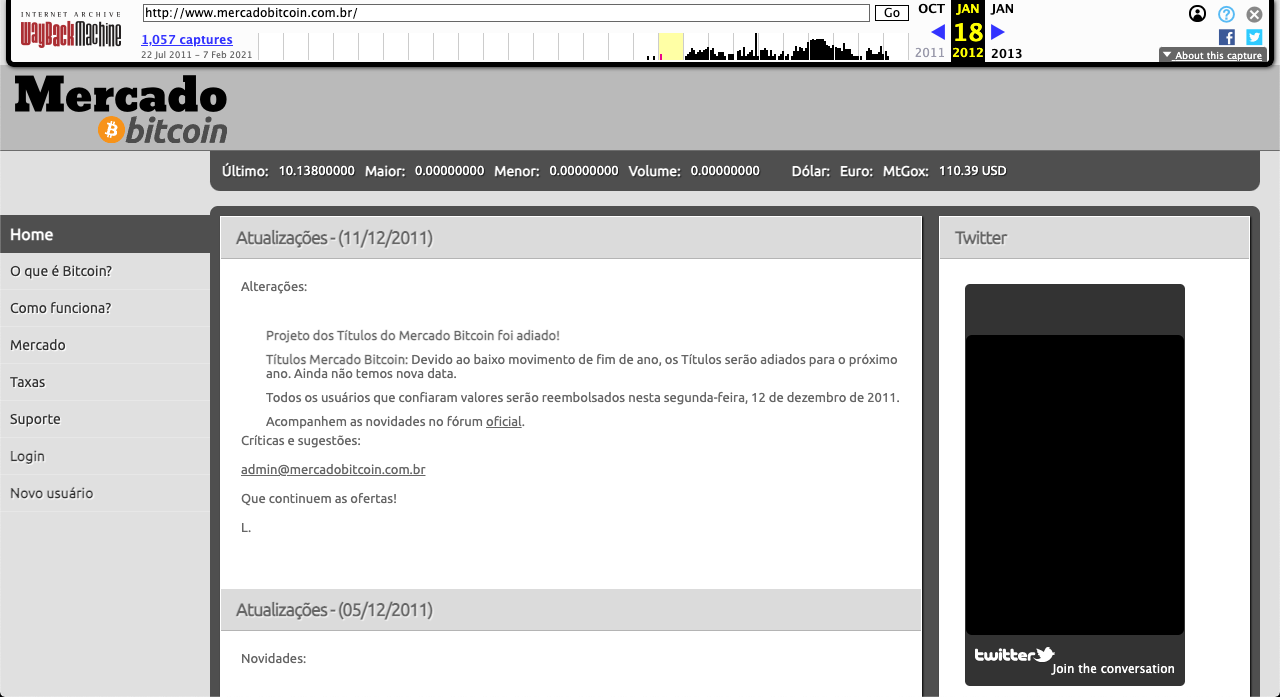
Task: Click the Go button
Action: tap(892, 13)
